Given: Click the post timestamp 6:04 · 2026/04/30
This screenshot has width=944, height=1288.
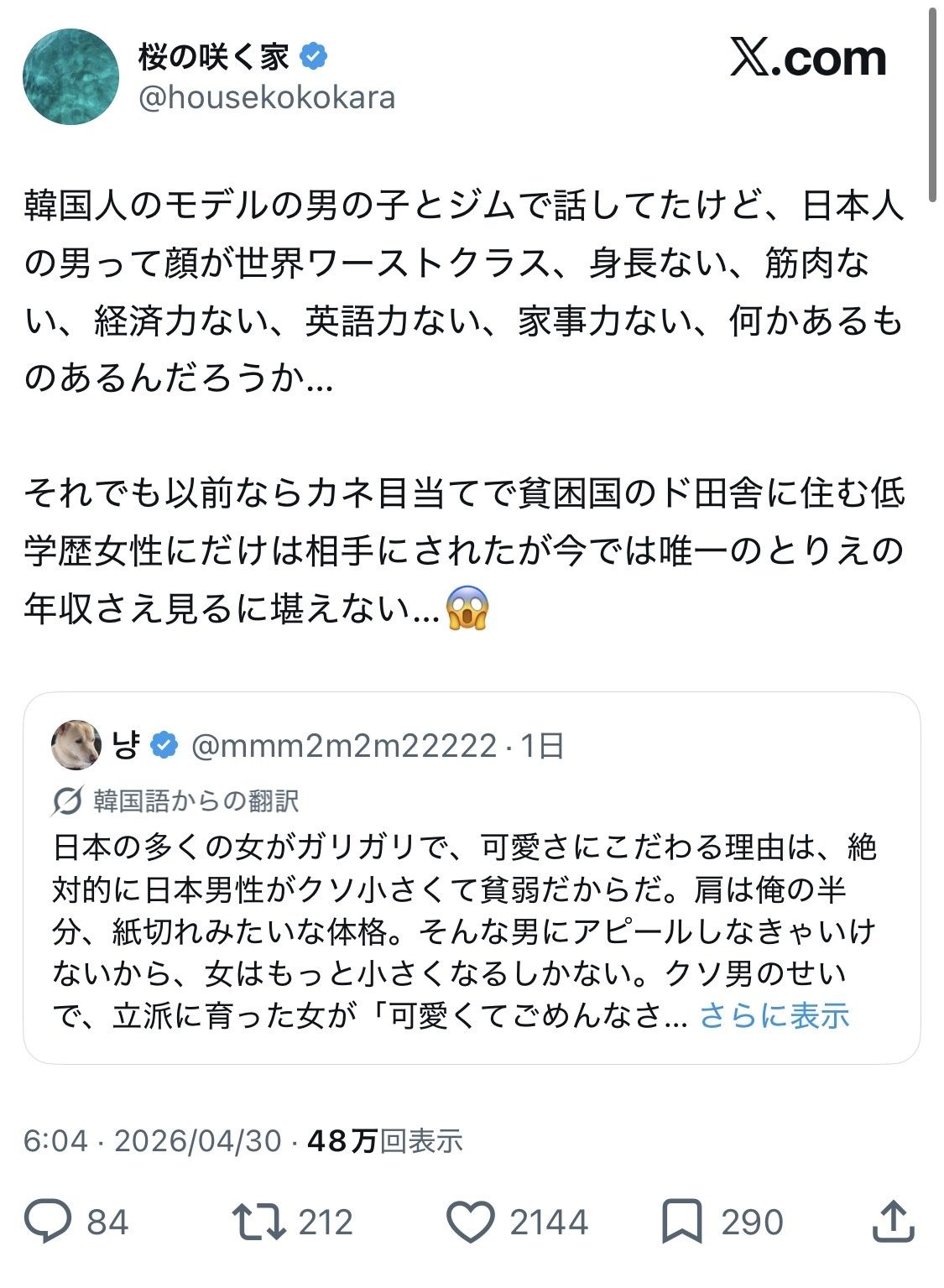Looking at the screenshot, I should [x=152, y=1141].
